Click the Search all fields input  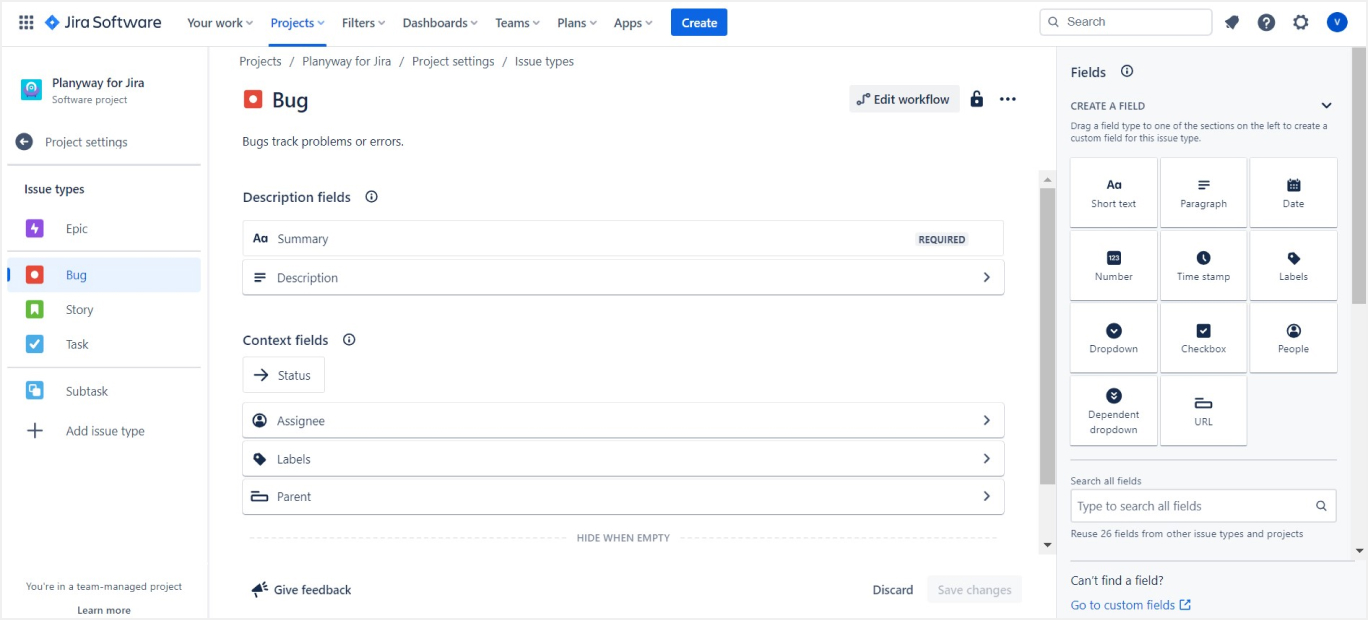[1194, 506]
